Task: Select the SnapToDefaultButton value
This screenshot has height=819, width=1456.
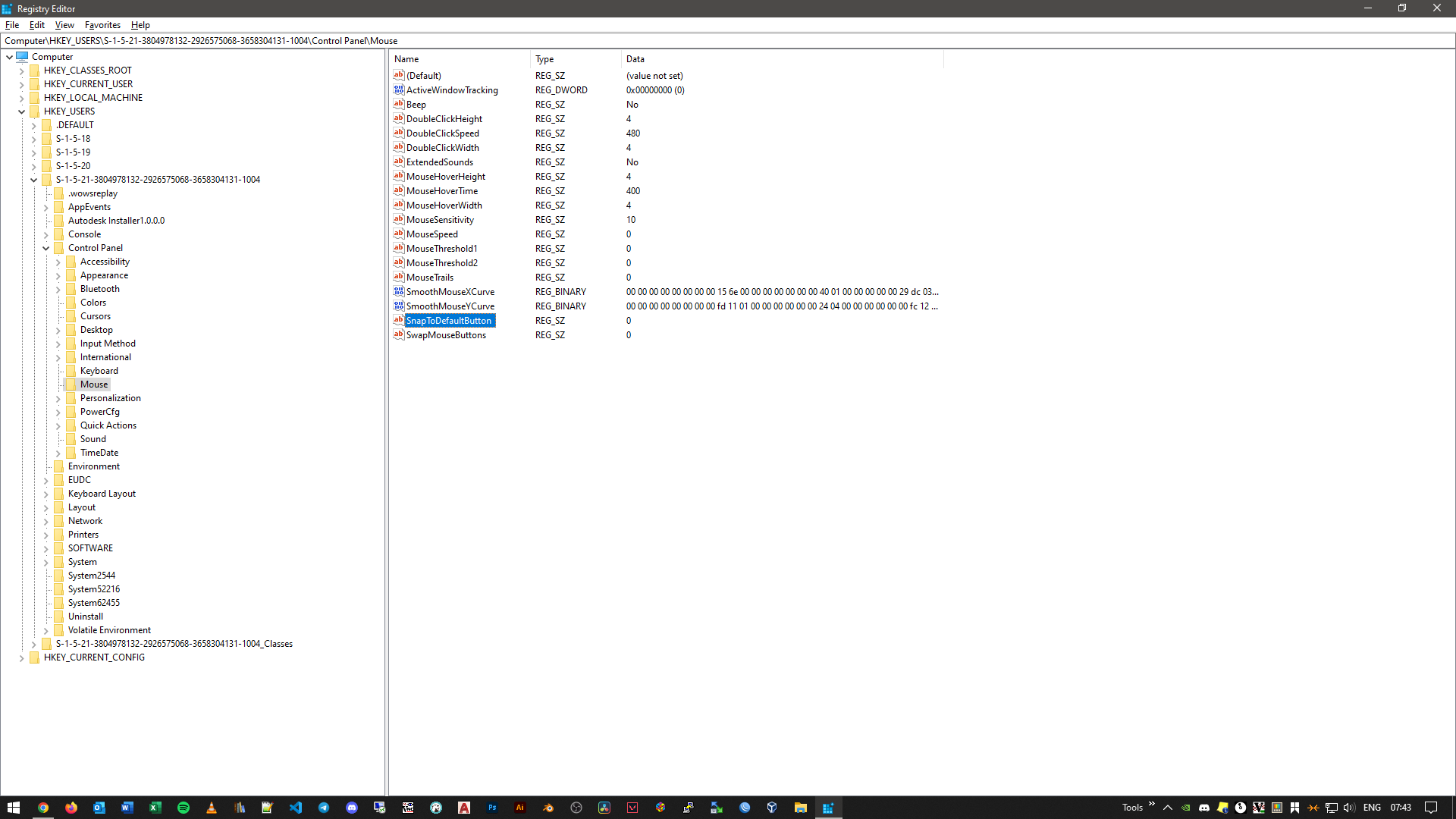Action: click(x=448, y=321)
